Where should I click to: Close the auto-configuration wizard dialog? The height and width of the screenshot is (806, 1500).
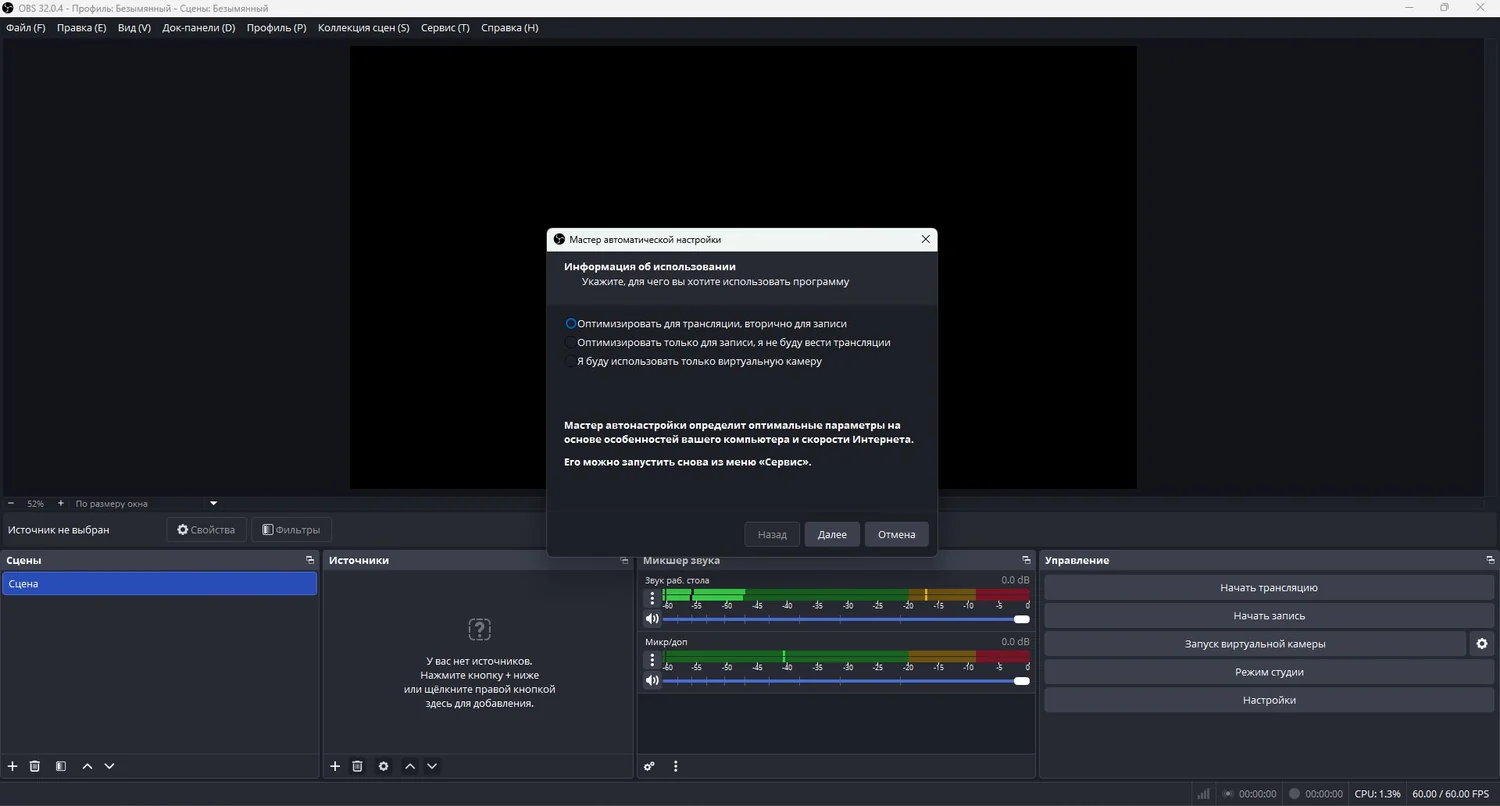click(x=925, y=239)
